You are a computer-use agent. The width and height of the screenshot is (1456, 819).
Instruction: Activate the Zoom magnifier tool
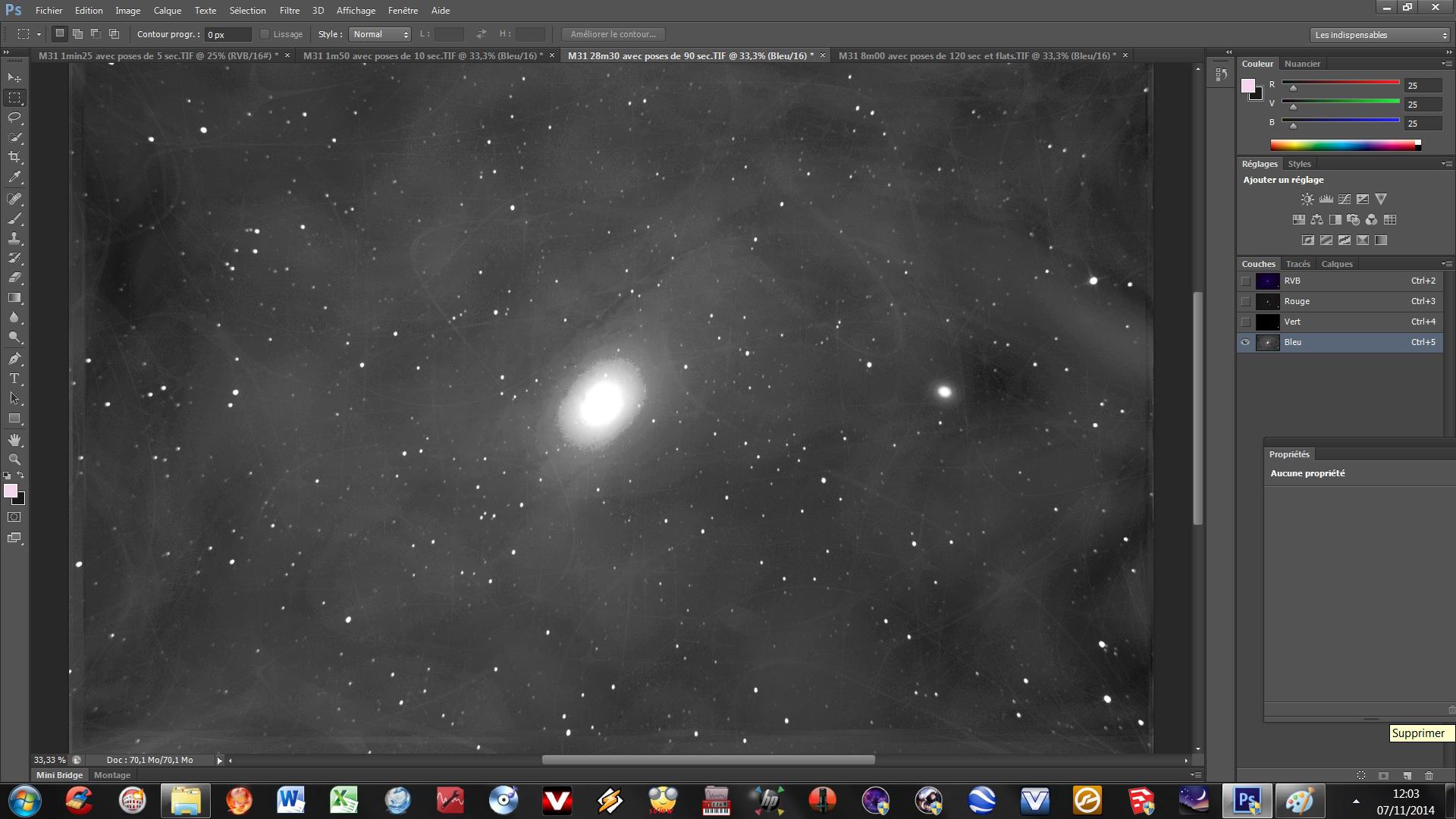click(x=14, y=460)
